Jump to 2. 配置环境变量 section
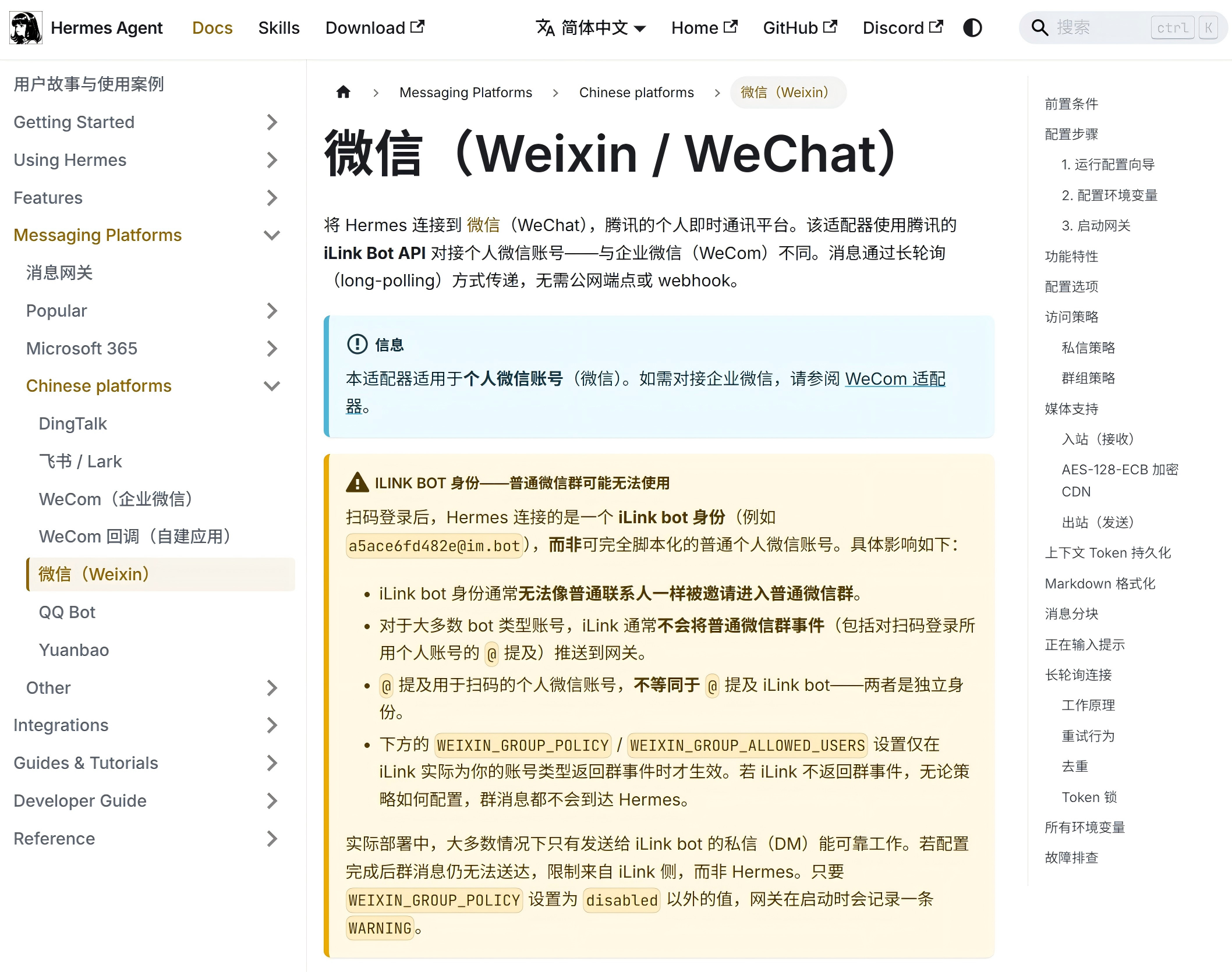Screen dimensions: 1232x972 tap(1110, 196)
